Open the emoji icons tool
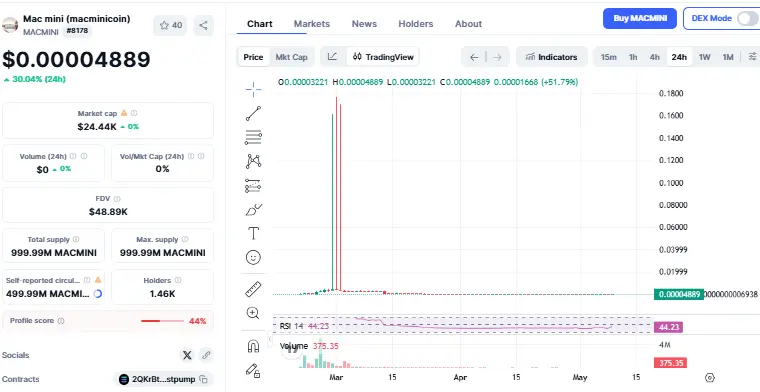 253,257
